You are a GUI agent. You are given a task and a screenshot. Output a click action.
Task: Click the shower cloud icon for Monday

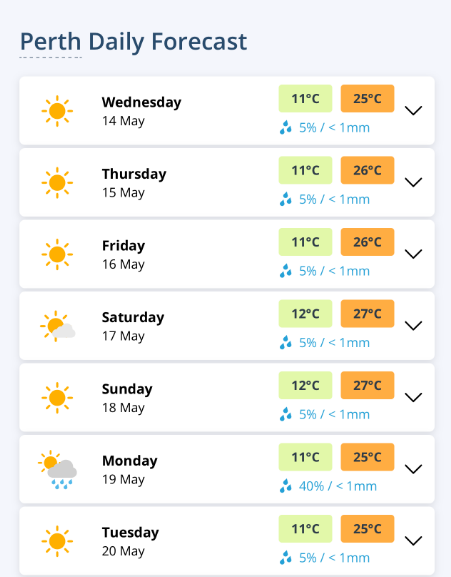(x=57, y=470)
